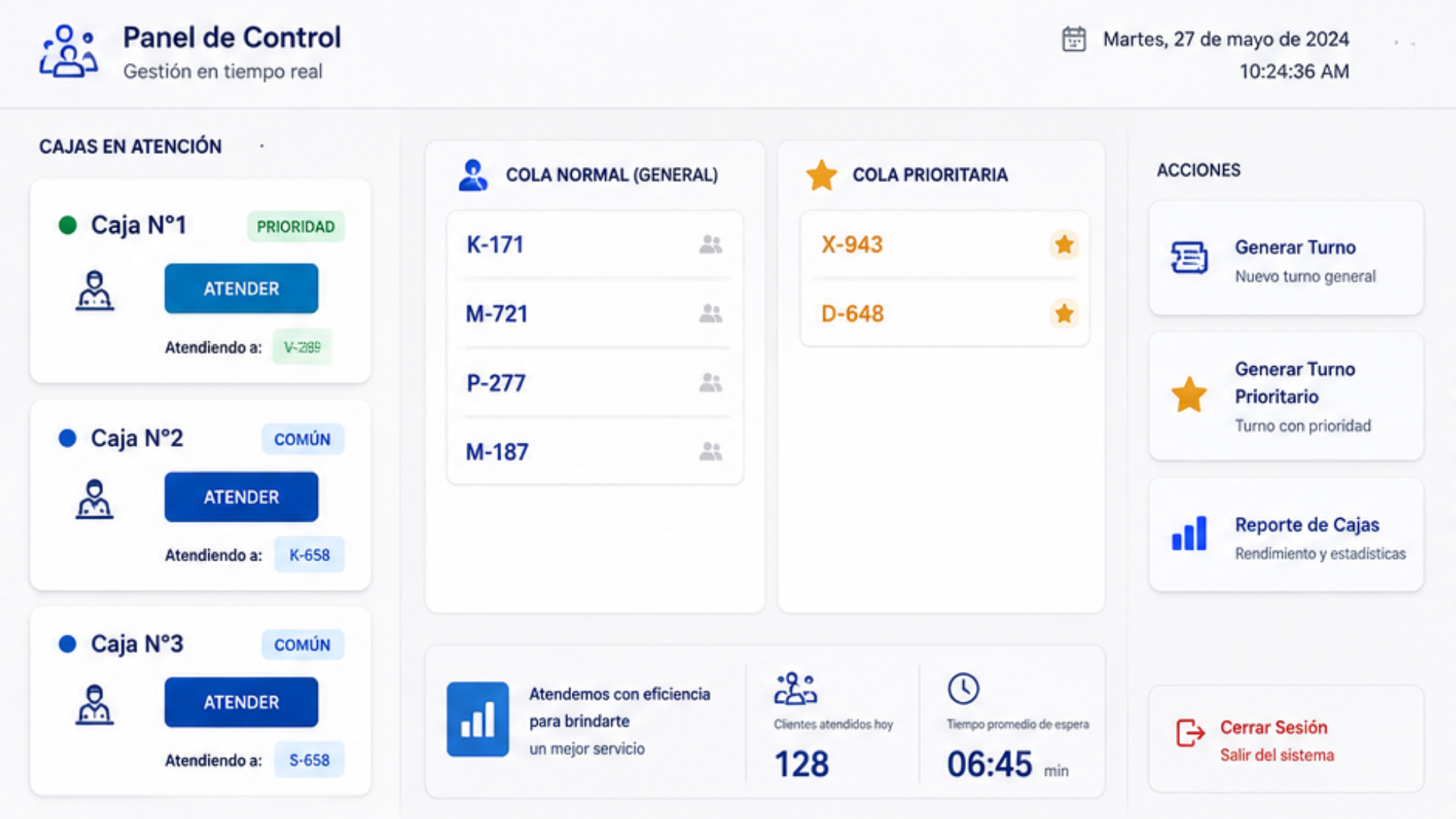1456x819 pixels.
Task: Open the Reporte de Cajas card
Action: tap(1286, 535)
